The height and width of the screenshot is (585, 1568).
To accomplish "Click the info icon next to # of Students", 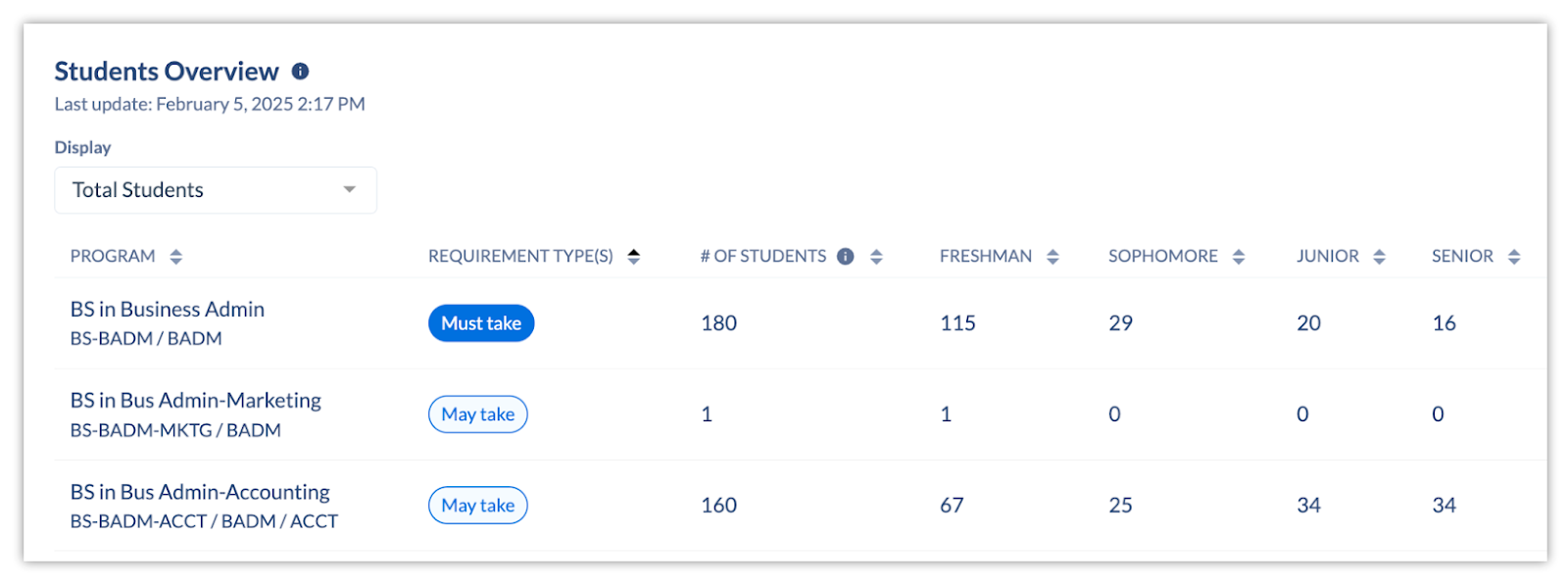I will point(846,257).
